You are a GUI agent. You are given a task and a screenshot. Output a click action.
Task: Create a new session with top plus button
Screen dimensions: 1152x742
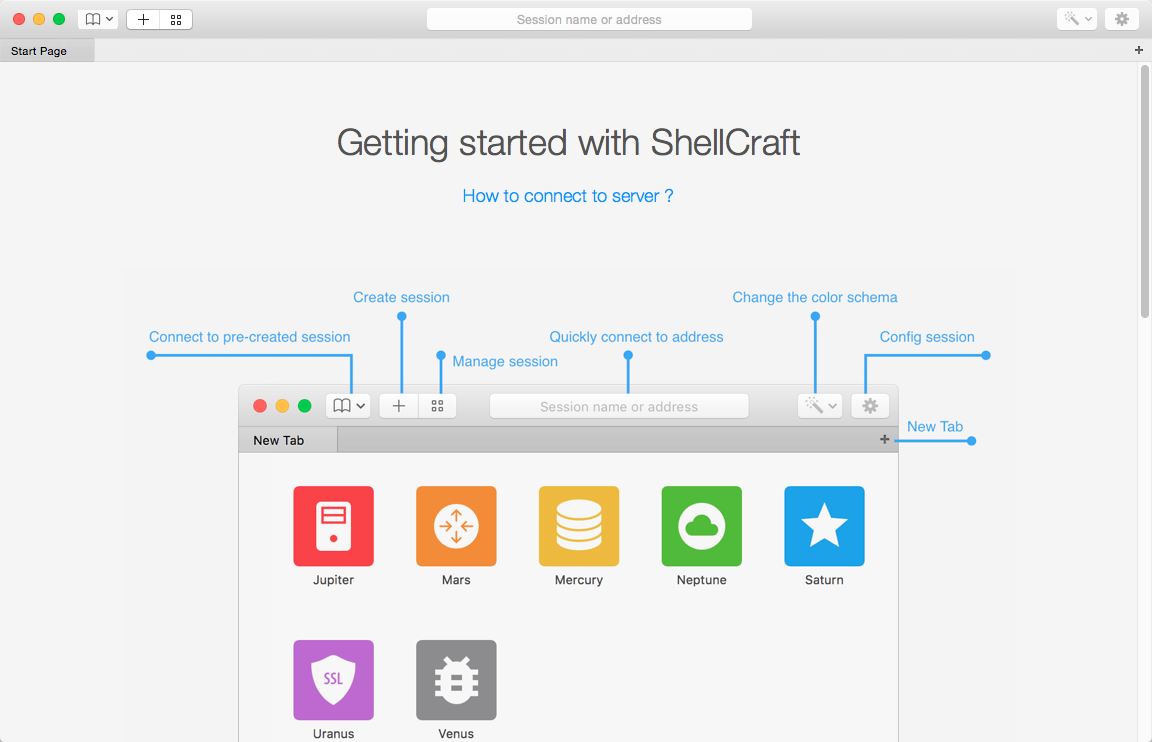(x=143, y=19)
